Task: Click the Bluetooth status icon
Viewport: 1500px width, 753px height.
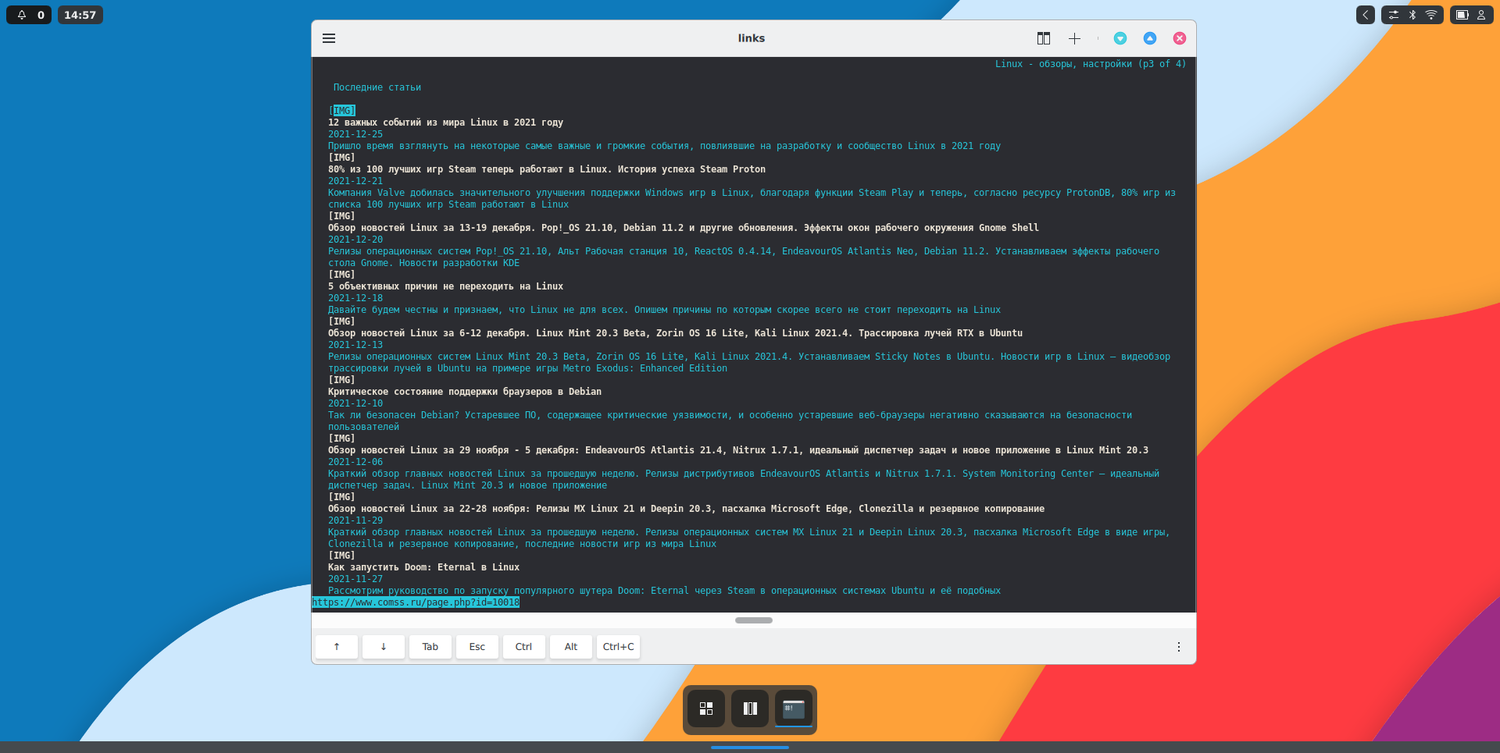Action: click(1413, 15)
